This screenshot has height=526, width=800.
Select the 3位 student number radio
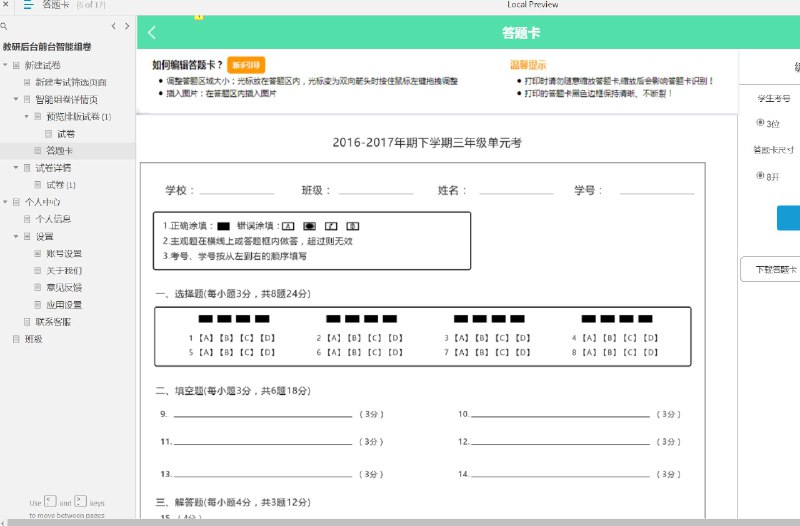pyautogui.click(x=760, y=122)
